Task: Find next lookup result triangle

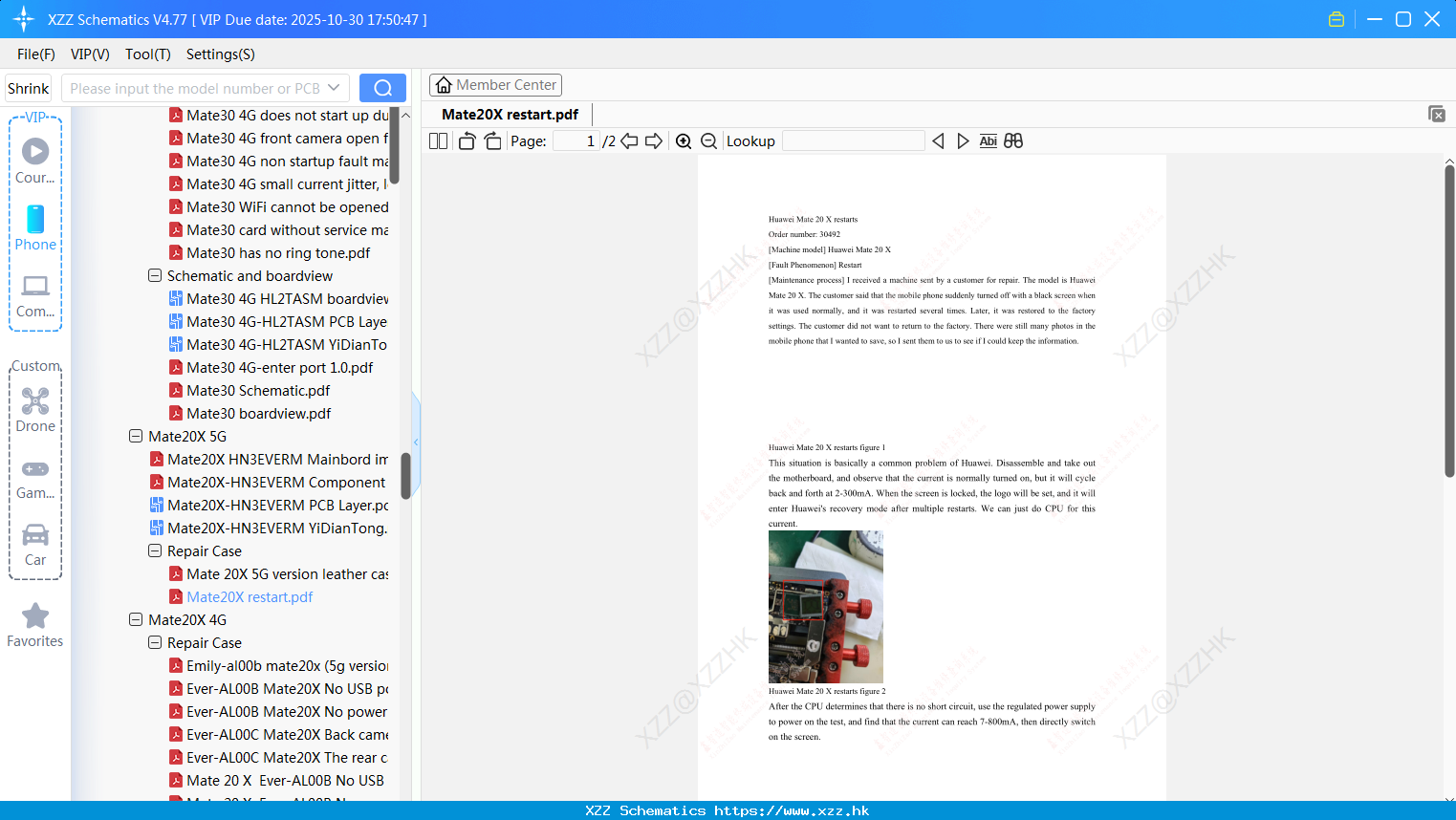Action: [x=963, y=141]
